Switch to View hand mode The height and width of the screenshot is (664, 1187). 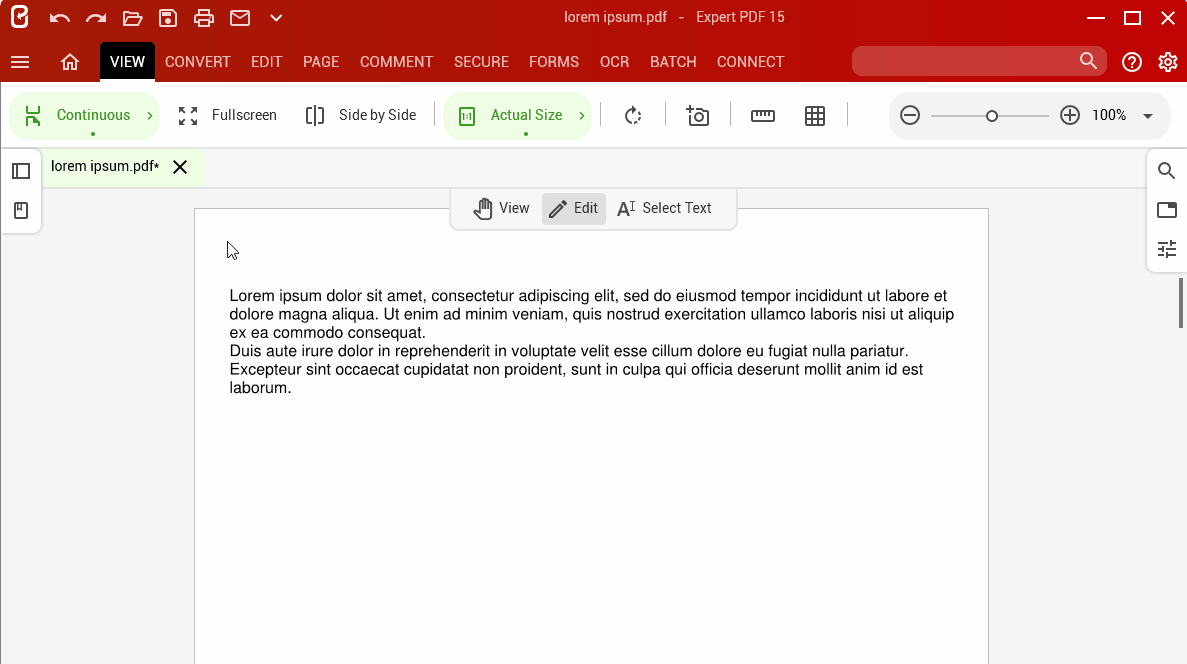[501, 208]
